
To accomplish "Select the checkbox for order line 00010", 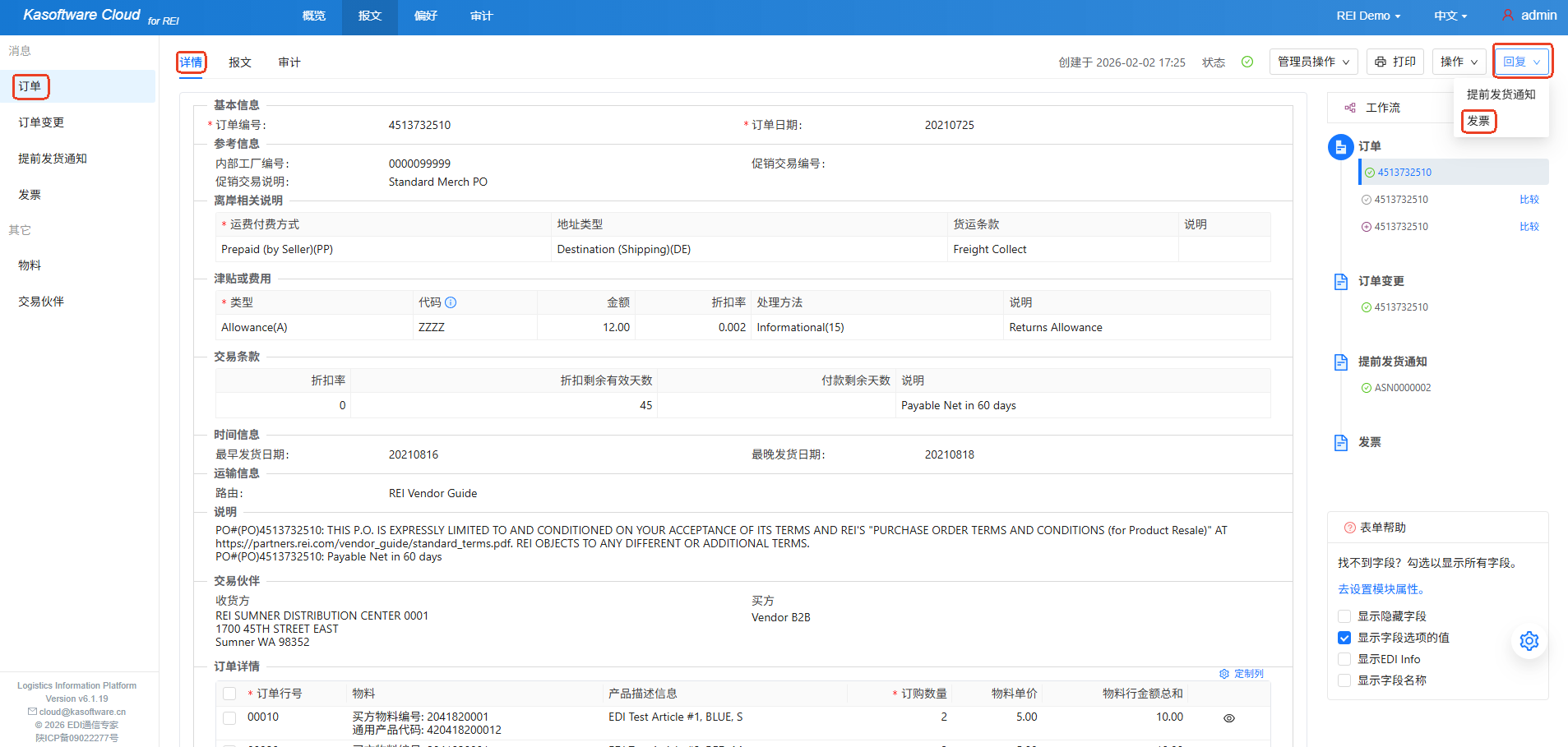I will pos(229,717).
